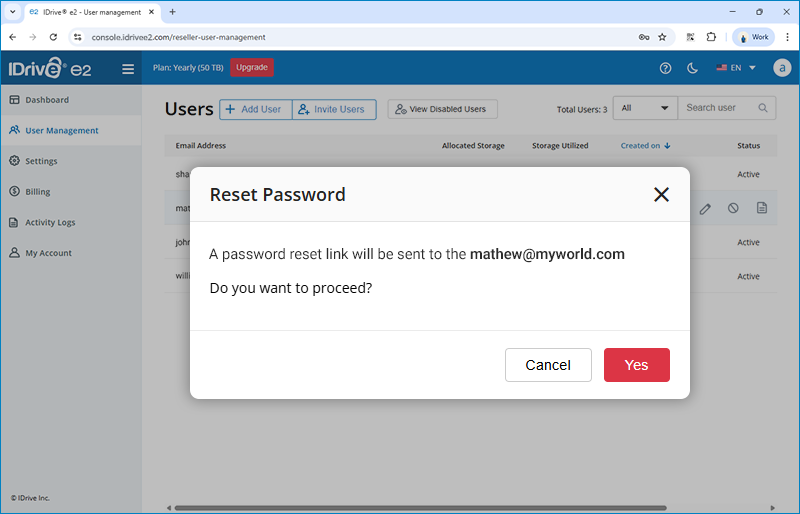Confirm password reset with Yes

636,365
